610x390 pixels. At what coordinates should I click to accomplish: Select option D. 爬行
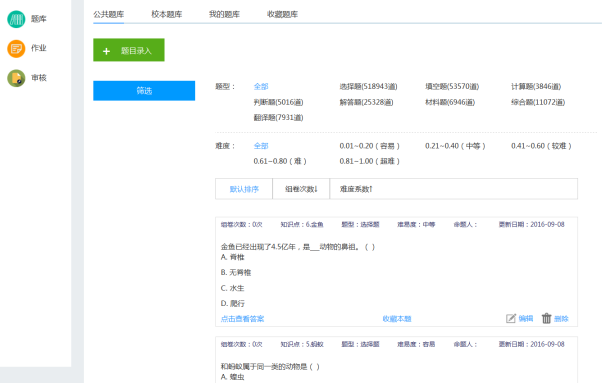[x=233, y=304]
